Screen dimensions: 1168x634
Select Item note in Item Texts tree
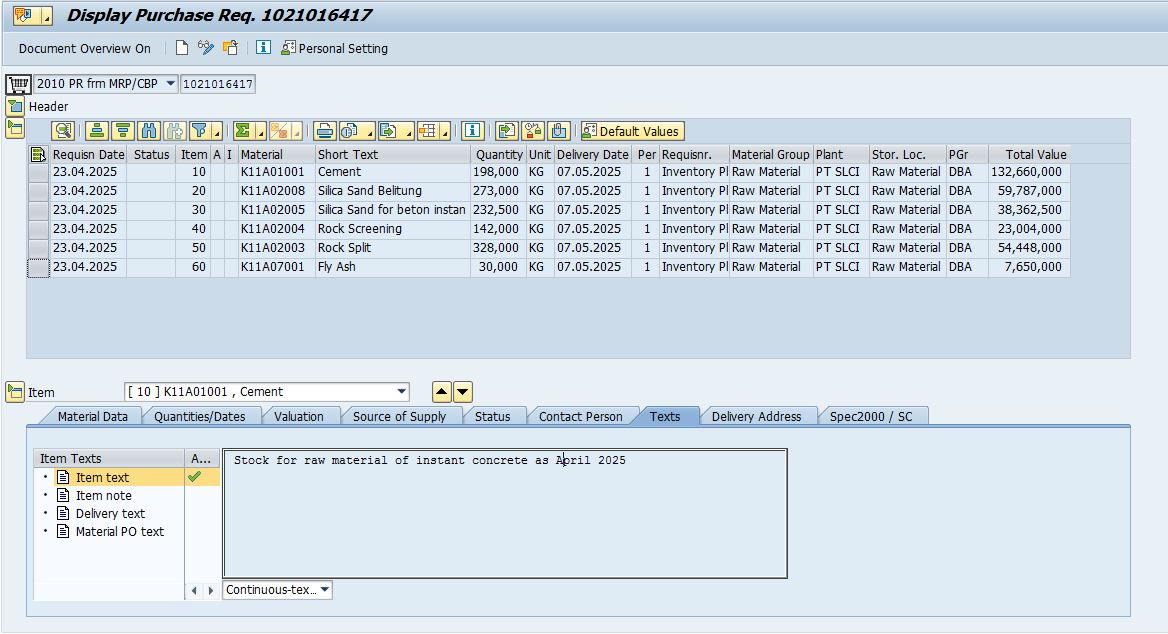[x=104, y=495]
